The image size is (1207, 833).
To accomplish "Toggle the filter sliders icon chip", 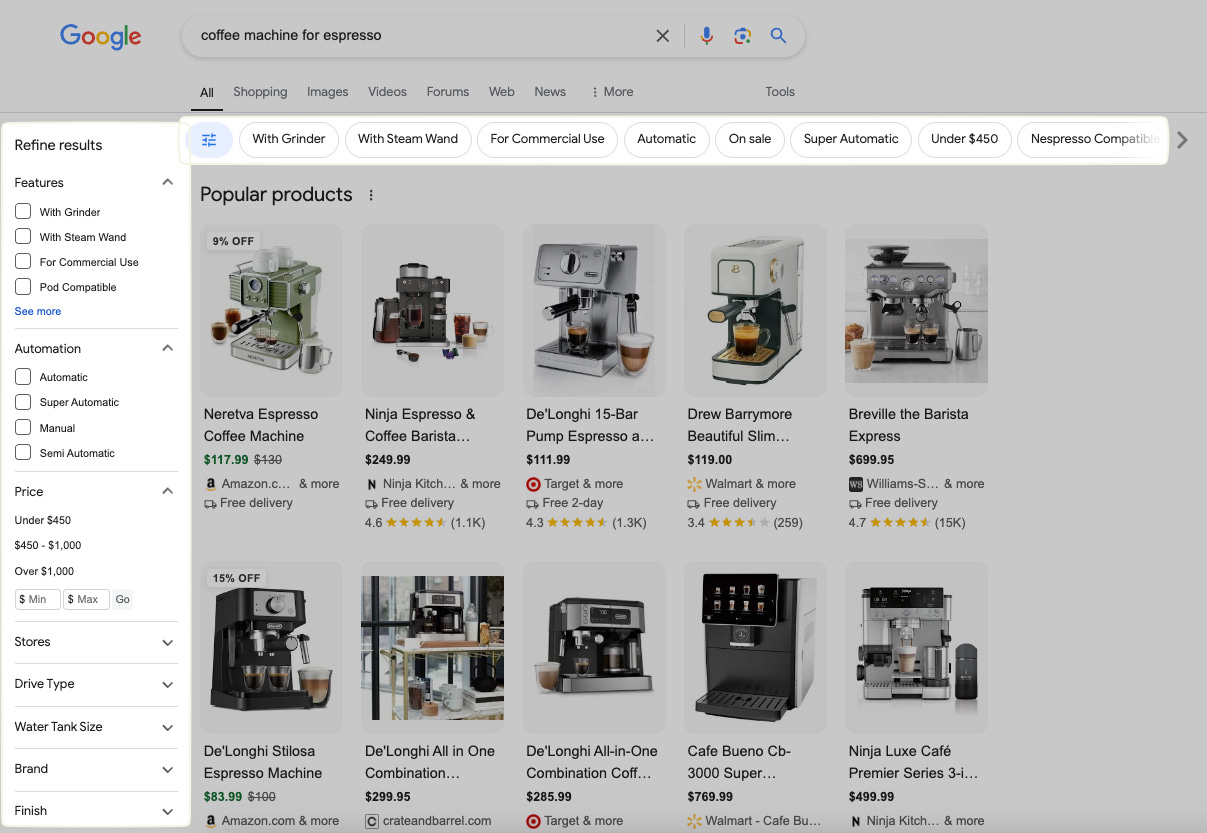I will pyautogui.click(x=209, y=139).
